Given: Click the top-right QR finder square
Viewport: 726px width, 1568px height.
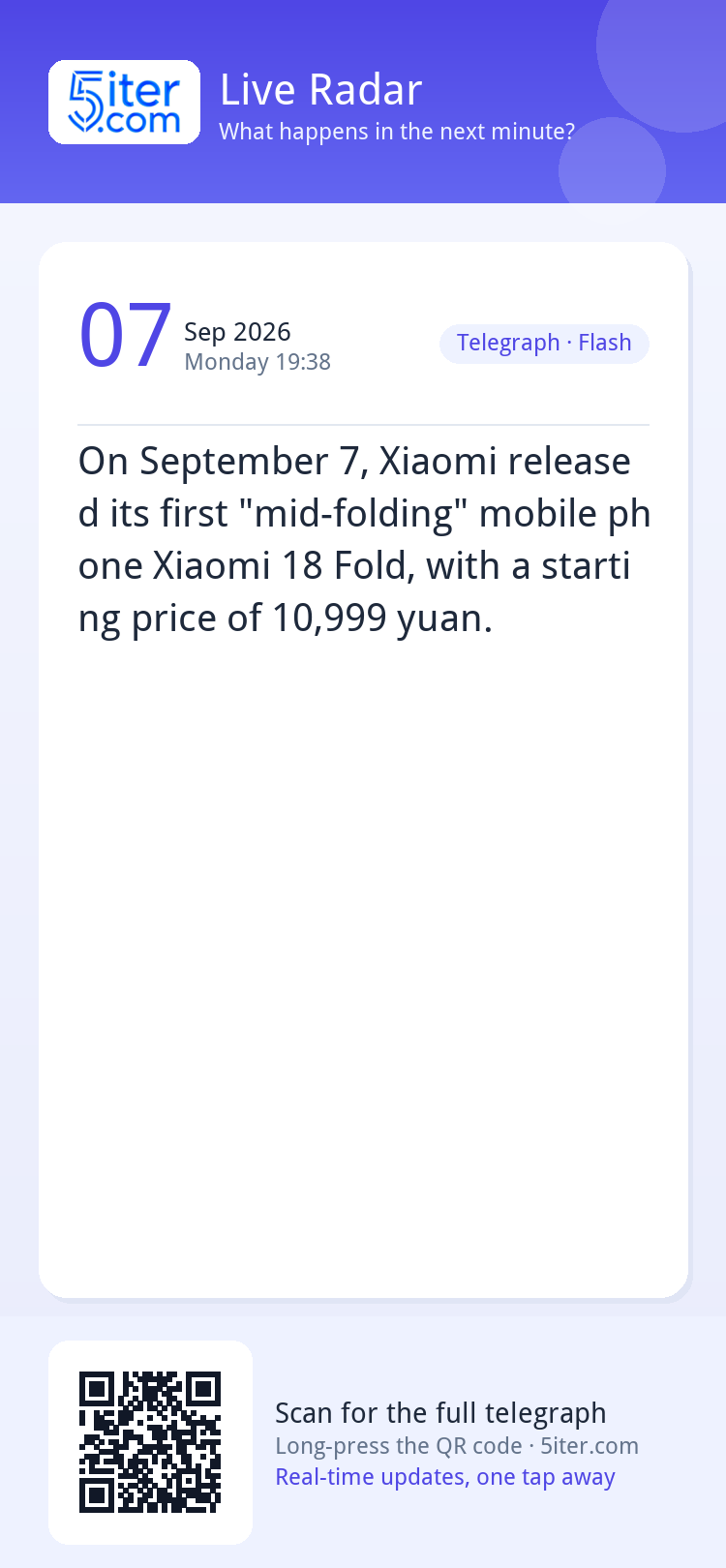Looking at the screenshot, I should 203,1390.
